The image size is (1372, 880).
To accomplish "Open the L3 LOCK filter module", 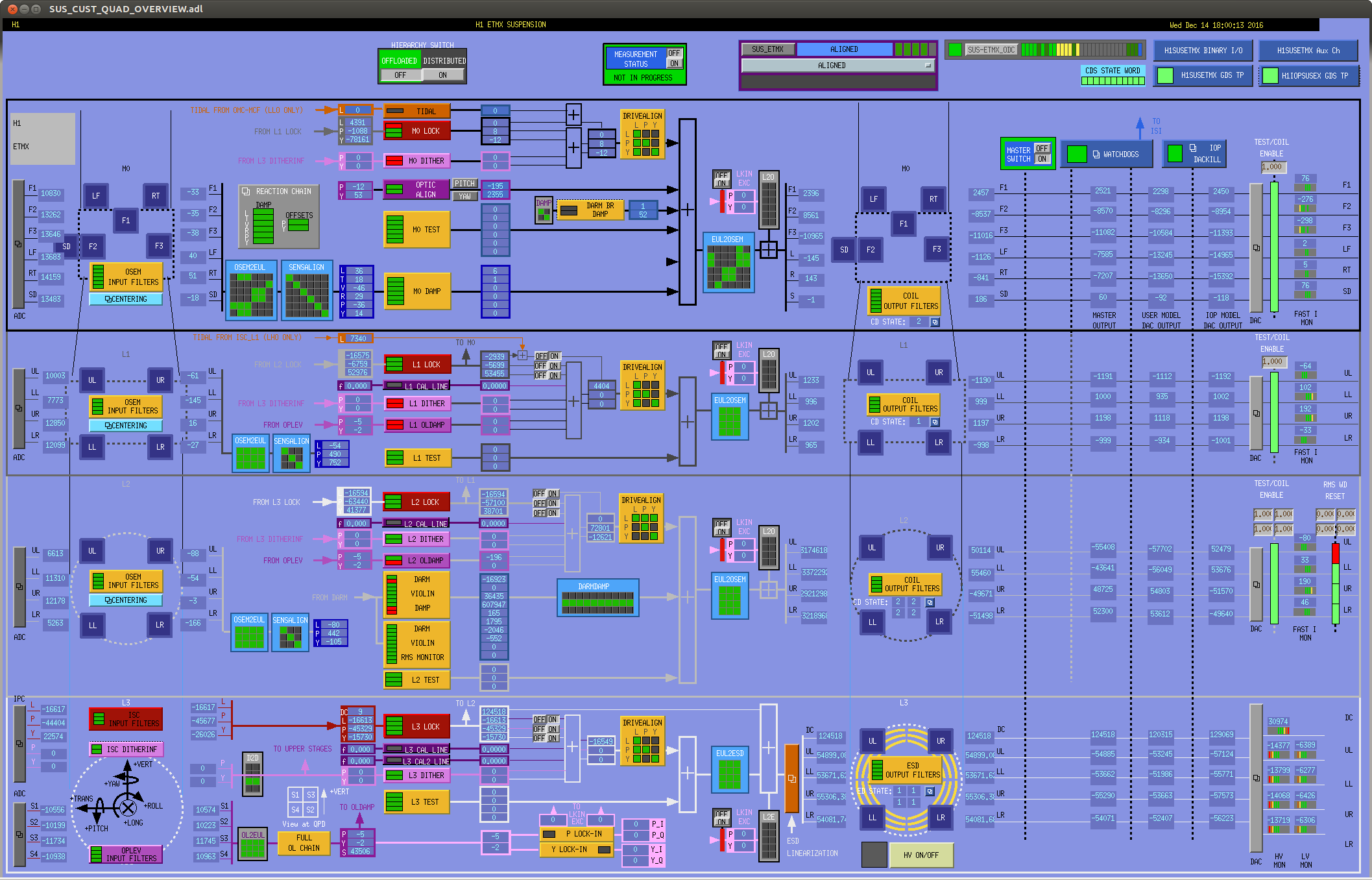I will [417, 727].
